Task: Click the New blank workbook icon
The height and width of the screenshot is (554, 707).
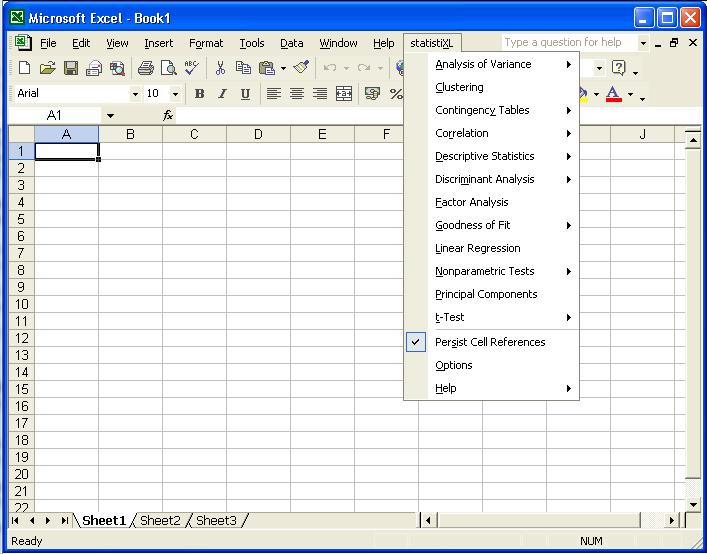Action: (24, 68)
